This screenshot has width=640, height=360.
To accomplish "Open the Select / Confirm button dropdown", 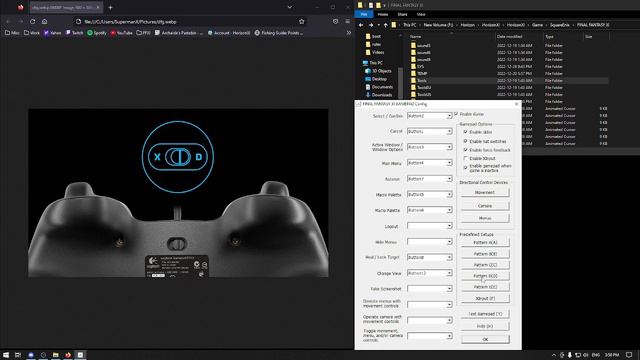I will 449,116.
